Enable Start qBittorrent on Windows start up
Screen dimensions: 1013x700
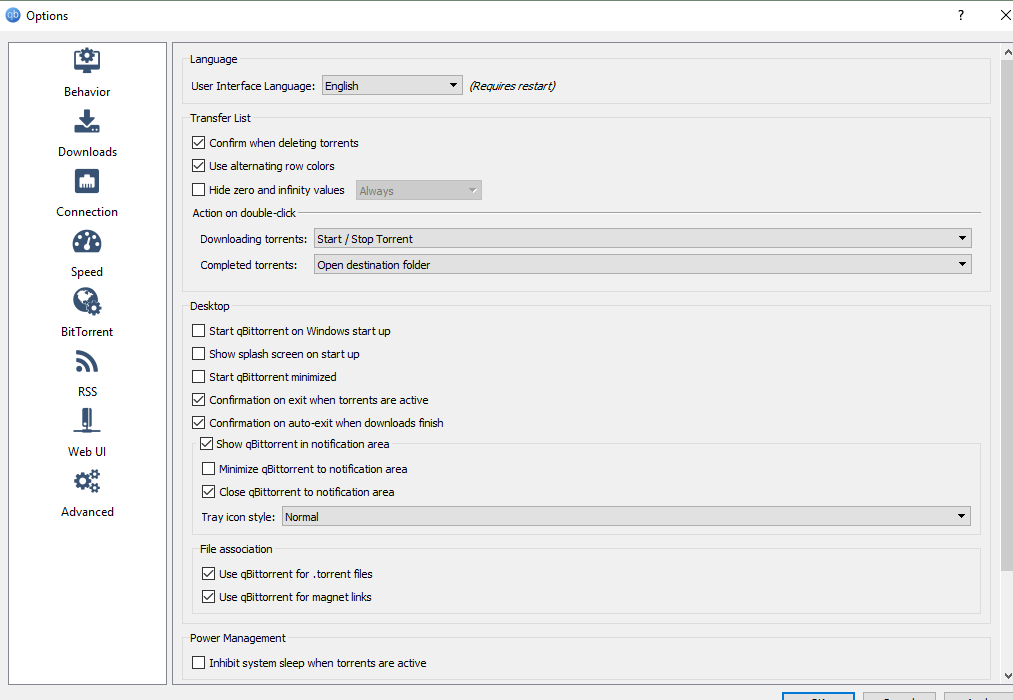199,331
